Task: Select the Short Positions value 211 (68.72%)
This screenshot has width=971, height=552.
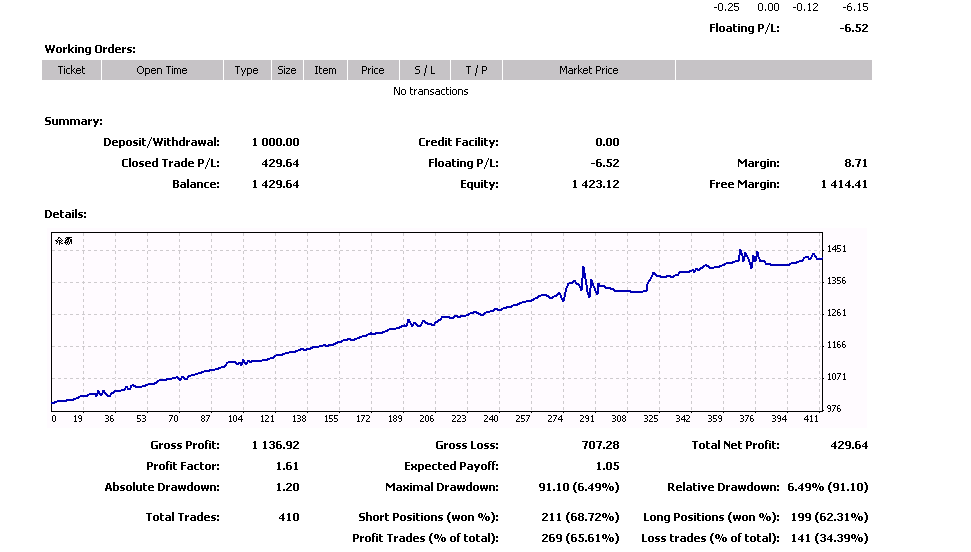Action: [580, 517]
